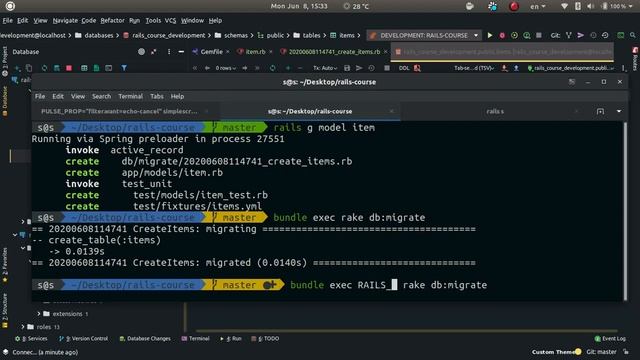
Task: Copy data source in Database toolbar
Action: pyautogui.click(x=29, y=68)
